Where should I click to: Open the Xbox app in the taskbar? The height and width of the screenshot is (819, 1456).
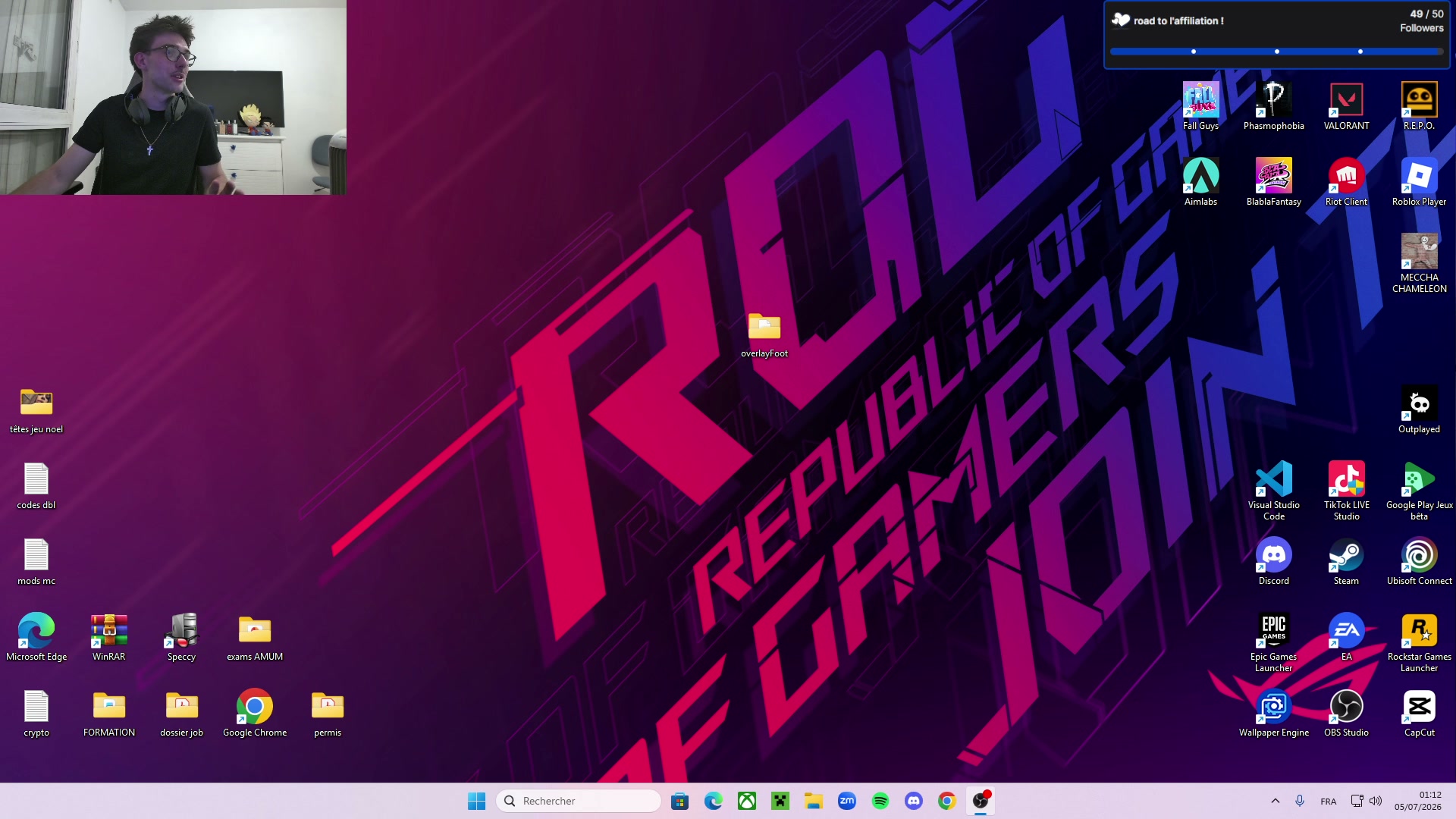(747, 801)
